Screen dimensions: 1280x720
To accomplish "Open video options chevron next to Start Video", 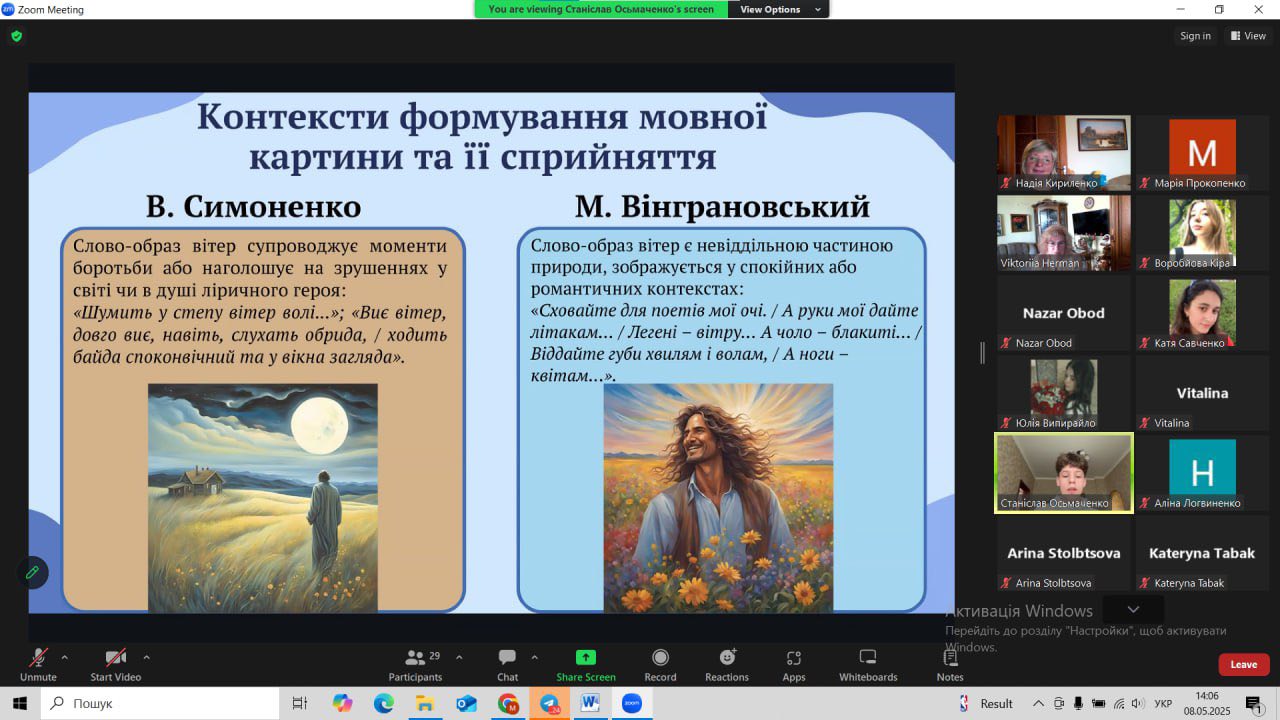I will pos(146,657).
